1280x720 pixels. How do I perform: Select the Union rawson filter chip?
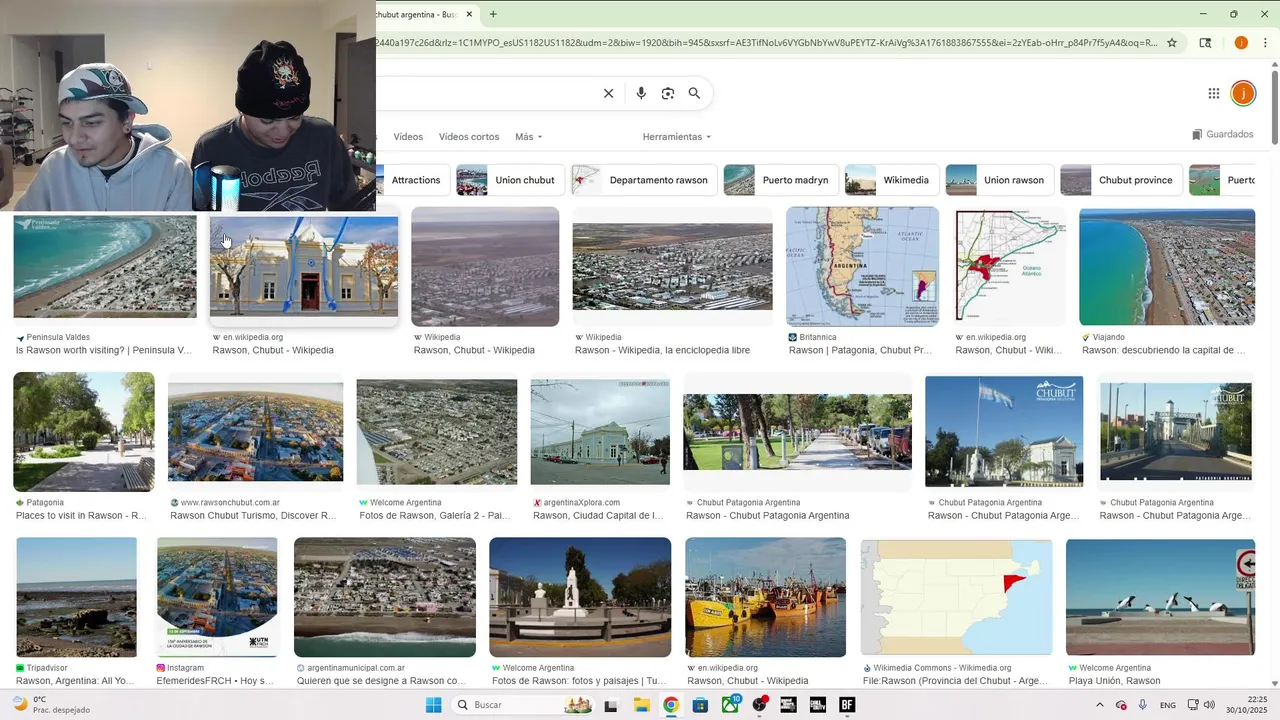pyautogui.click(x=998, y=180)
